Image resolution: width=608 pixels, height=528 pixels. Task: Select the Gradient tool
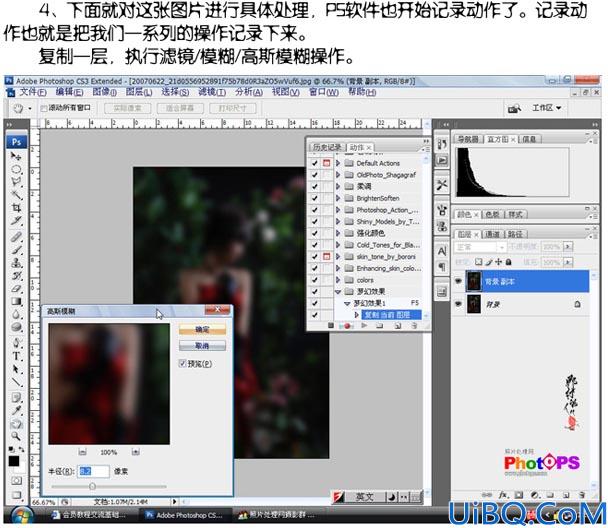(x=16, y=301)
